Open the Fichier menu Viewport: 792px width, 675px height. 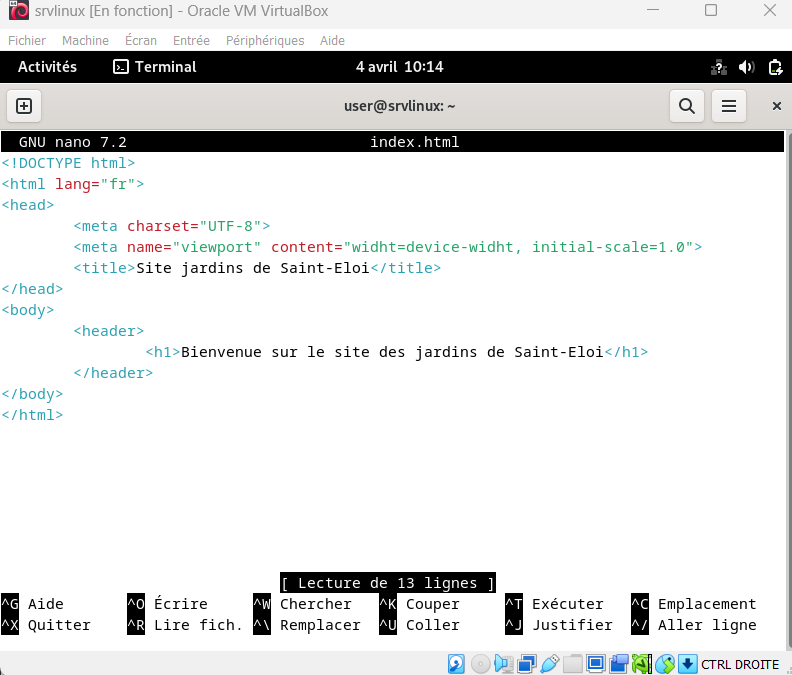coord(27,41)
